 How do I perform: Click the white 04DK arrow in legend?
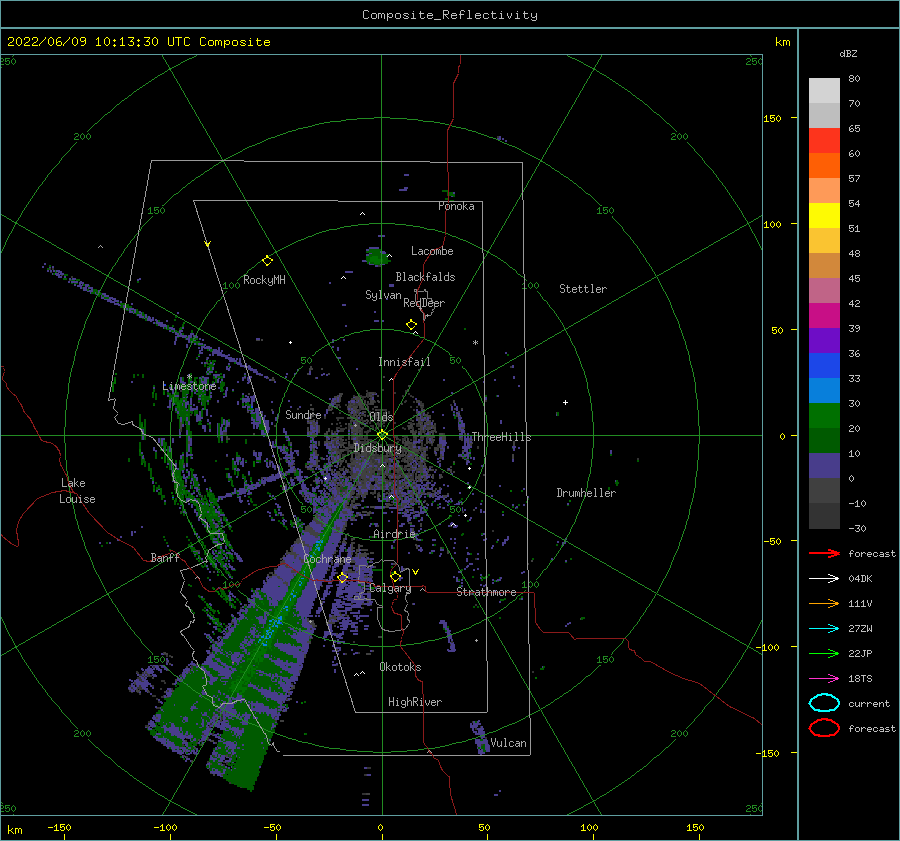[x=824, y=578]
